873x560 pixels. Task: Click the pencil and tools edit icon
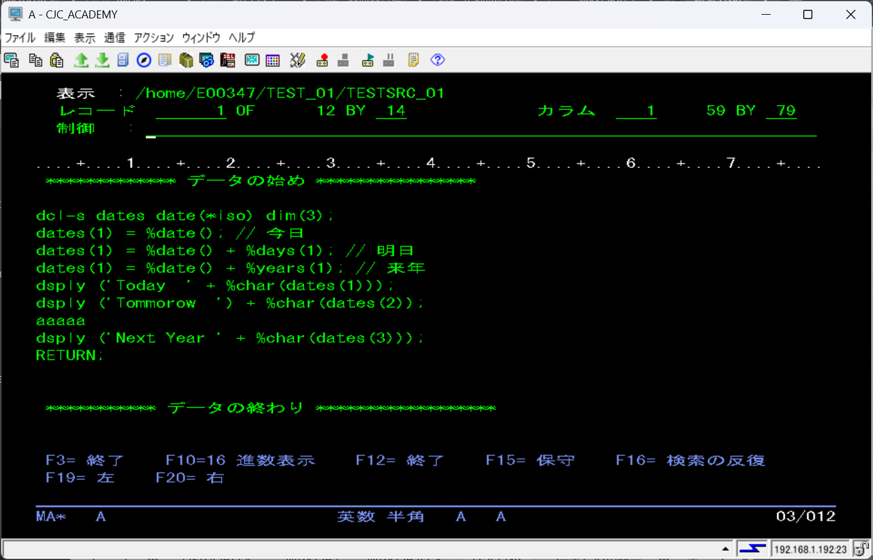point(297,60)
